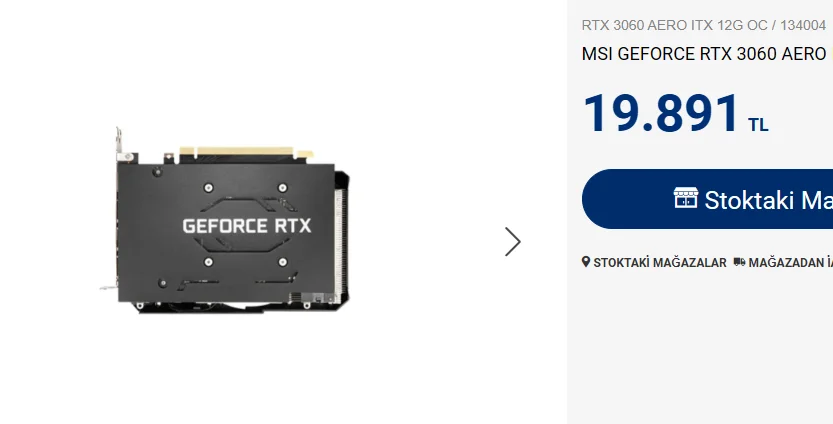Open the MAĞAZADAN delivery link
This screenshot has height=424, width=833.
(x=790, y=262)
